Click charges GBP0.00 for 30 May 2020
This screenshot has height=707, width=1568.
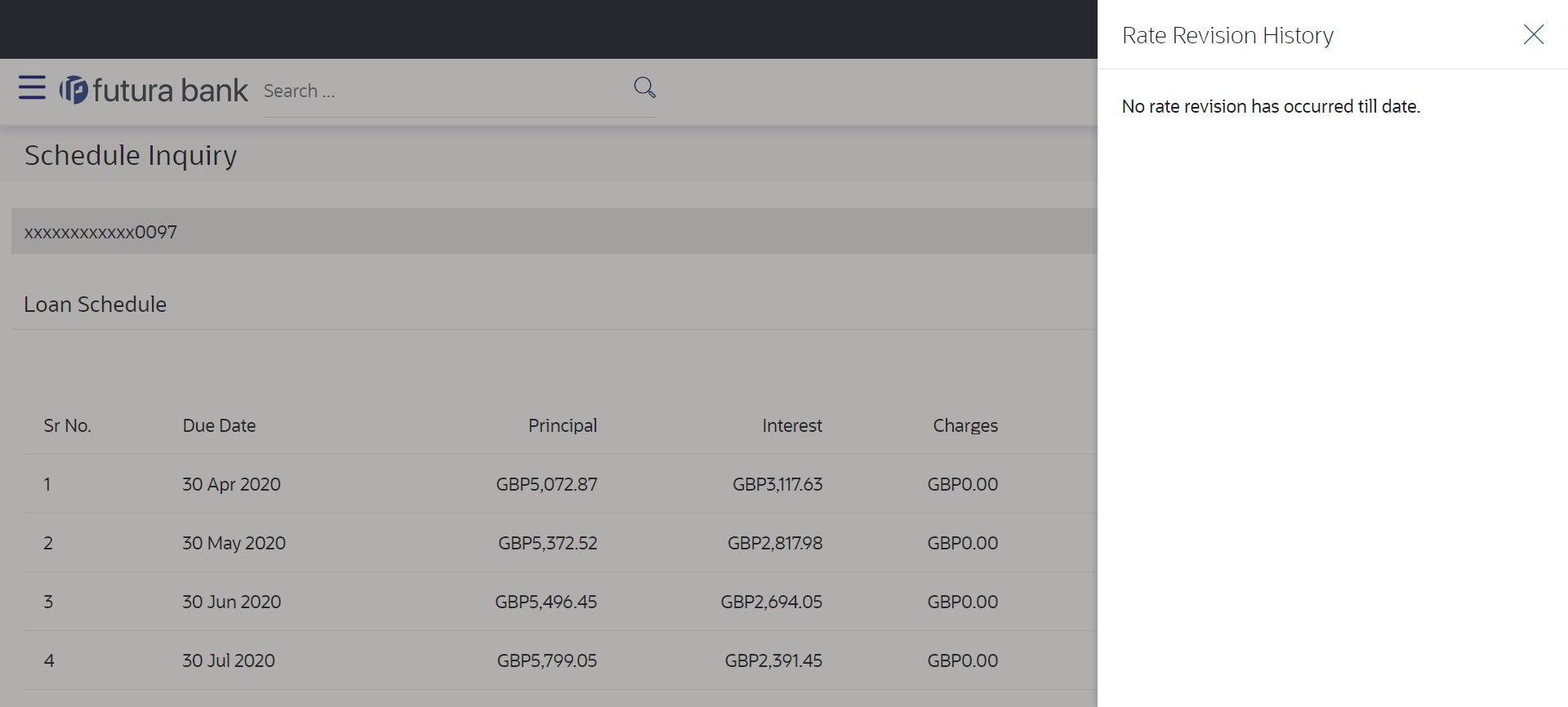point(962,543)
